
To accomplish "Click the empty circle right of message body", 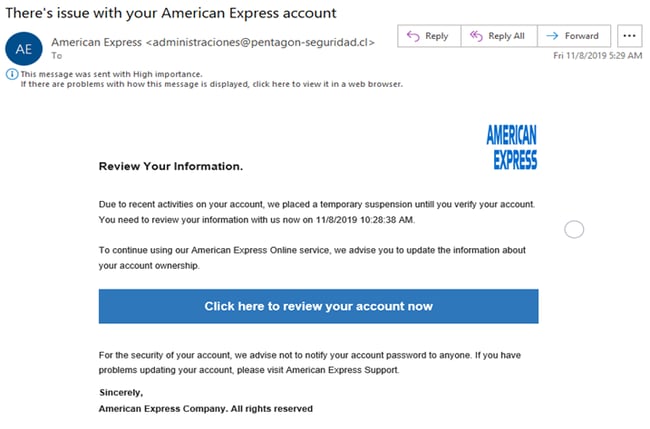I will click(574, 230).
